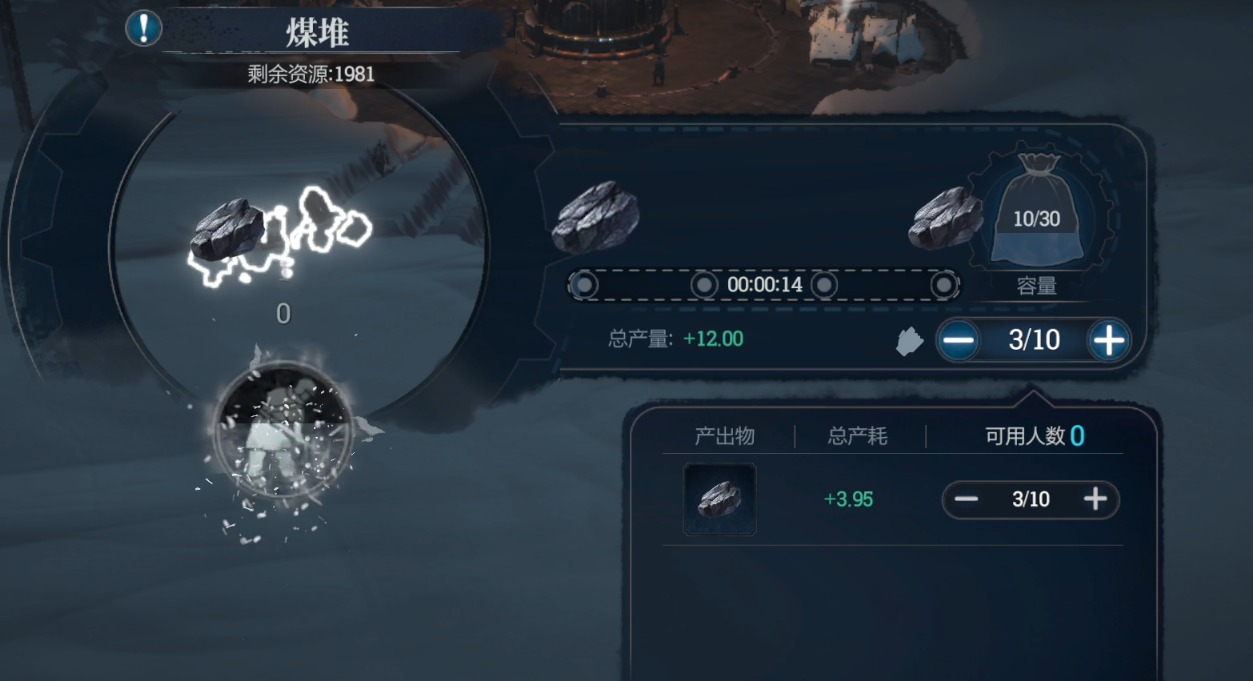This screenshot has height=681, width=1253.
Task: Click the exclamation info icon beside 煤堆
Action: coord(143,27)
